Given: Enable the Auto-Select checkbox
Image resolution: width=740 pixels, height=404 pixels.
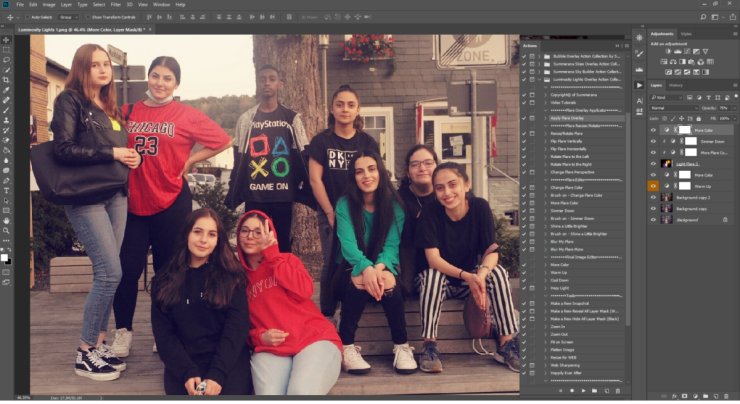Looking at the screenshot, I should point(30,17).
